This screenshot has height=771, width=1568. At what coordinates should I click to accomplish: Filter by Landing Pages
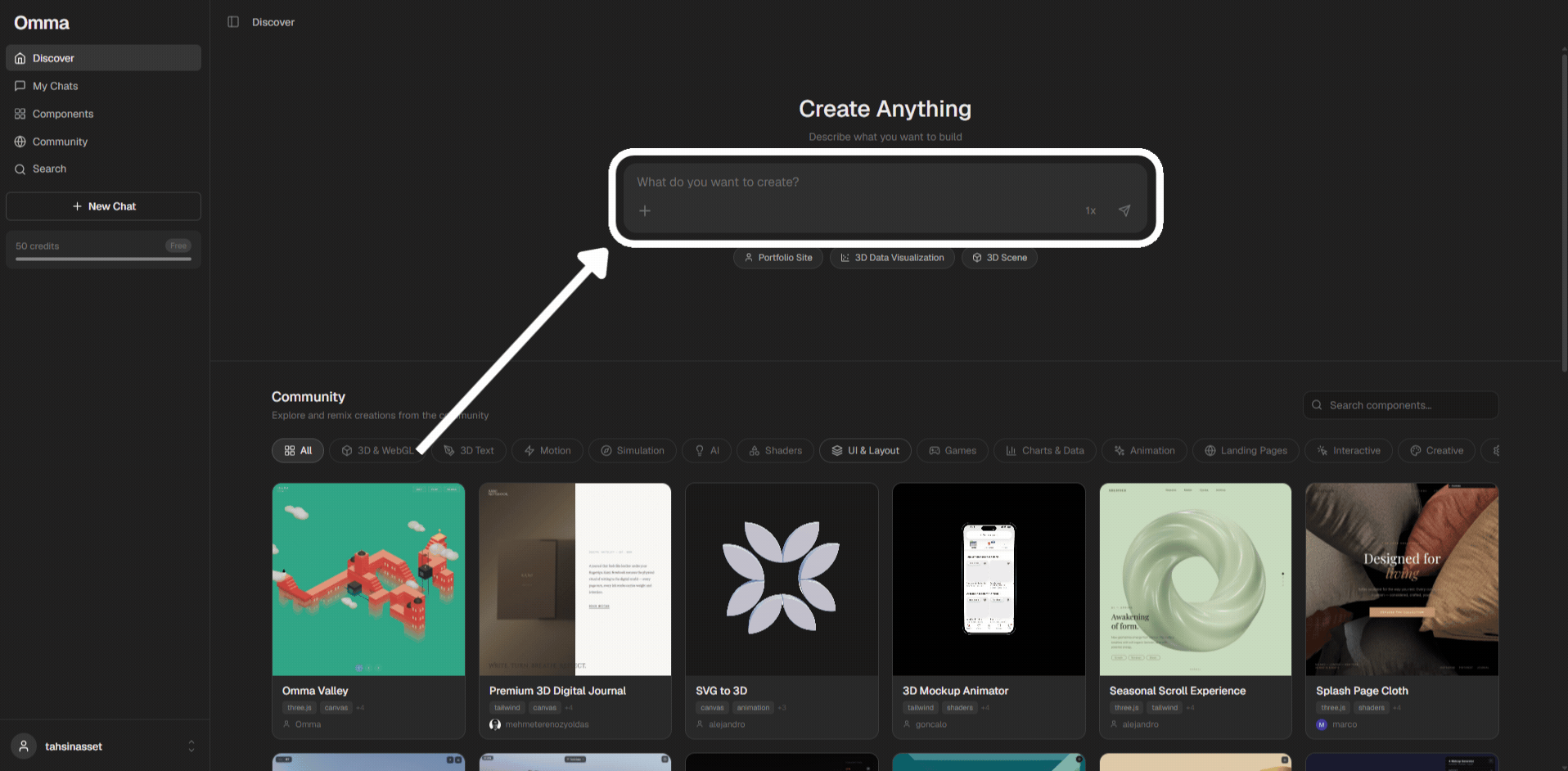1246,451
